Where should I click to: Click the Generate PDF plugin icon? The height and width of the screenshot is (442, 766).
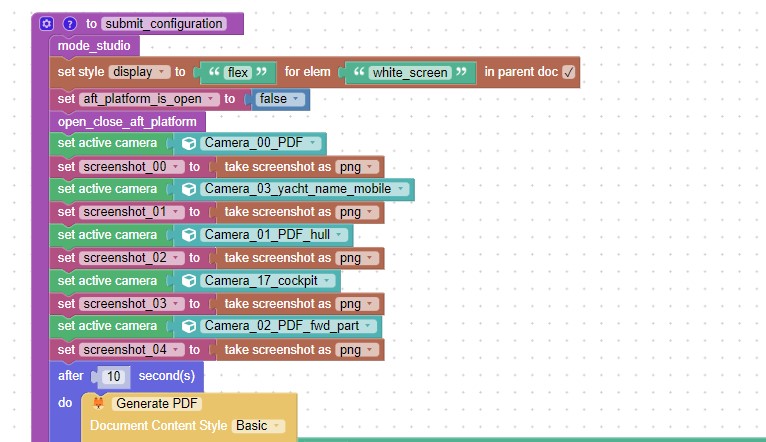99,403
